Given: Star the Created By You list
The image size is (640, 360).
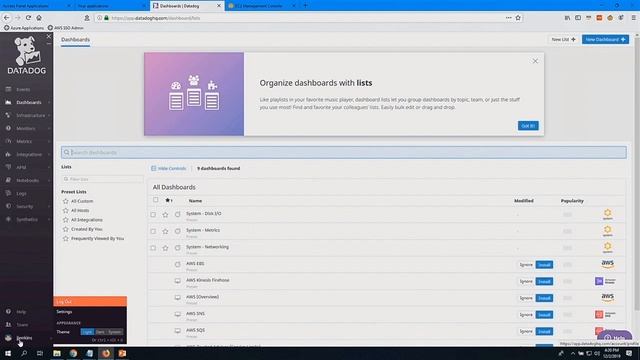Looking at the screenshot, I should [x=66, y=229].
